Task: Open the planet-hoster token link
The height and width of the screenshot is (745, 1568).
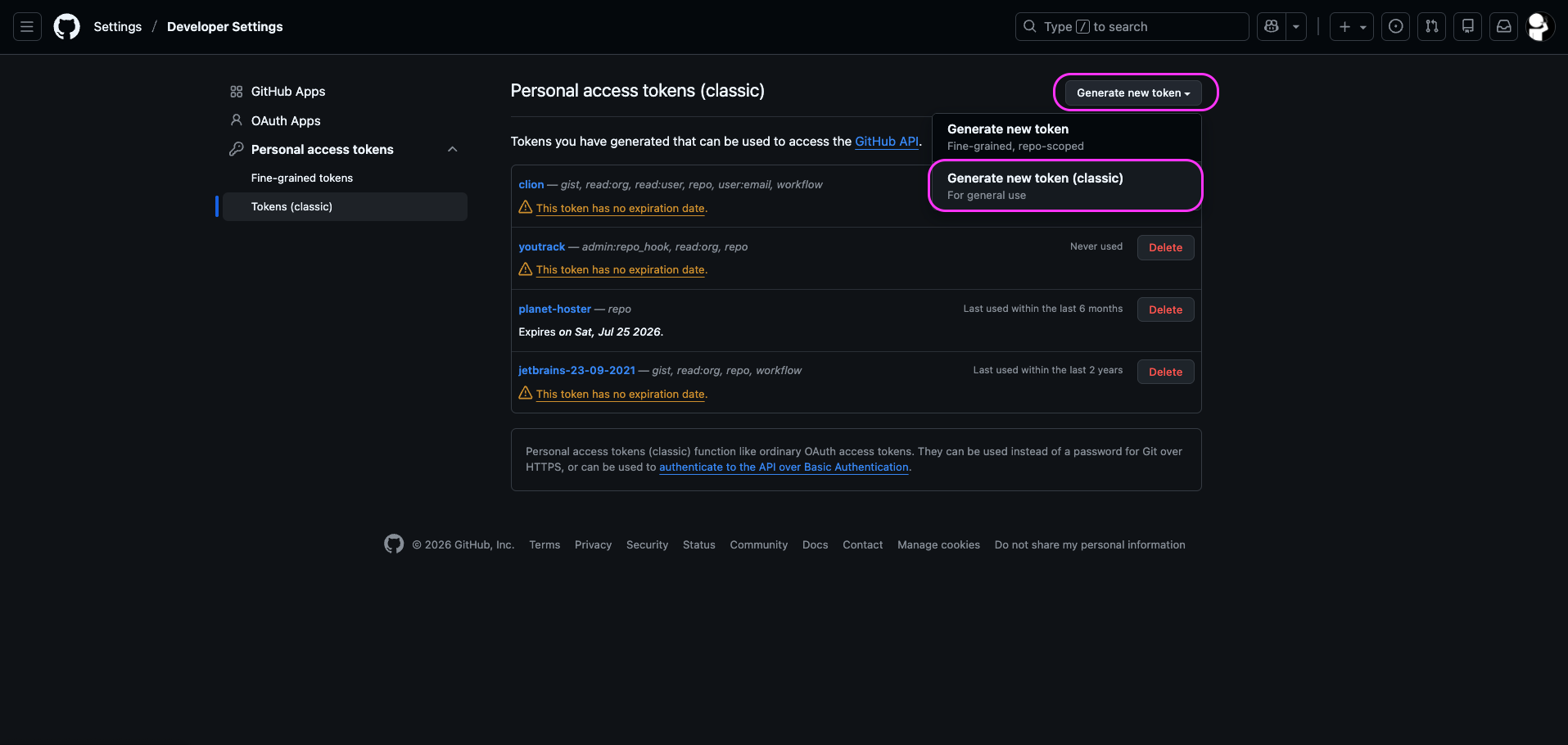Action: pos(554,309)
